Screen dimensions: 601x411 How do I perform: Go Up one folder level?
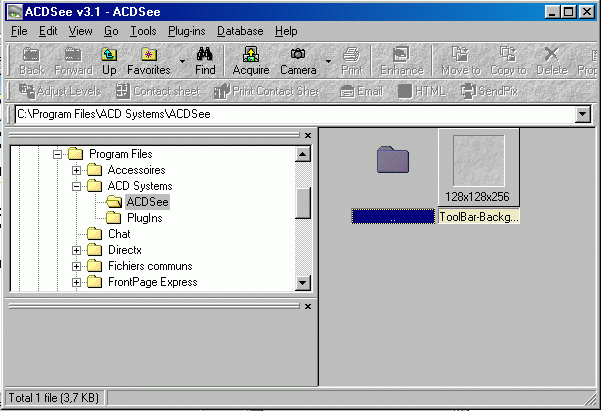coord(109,54)
